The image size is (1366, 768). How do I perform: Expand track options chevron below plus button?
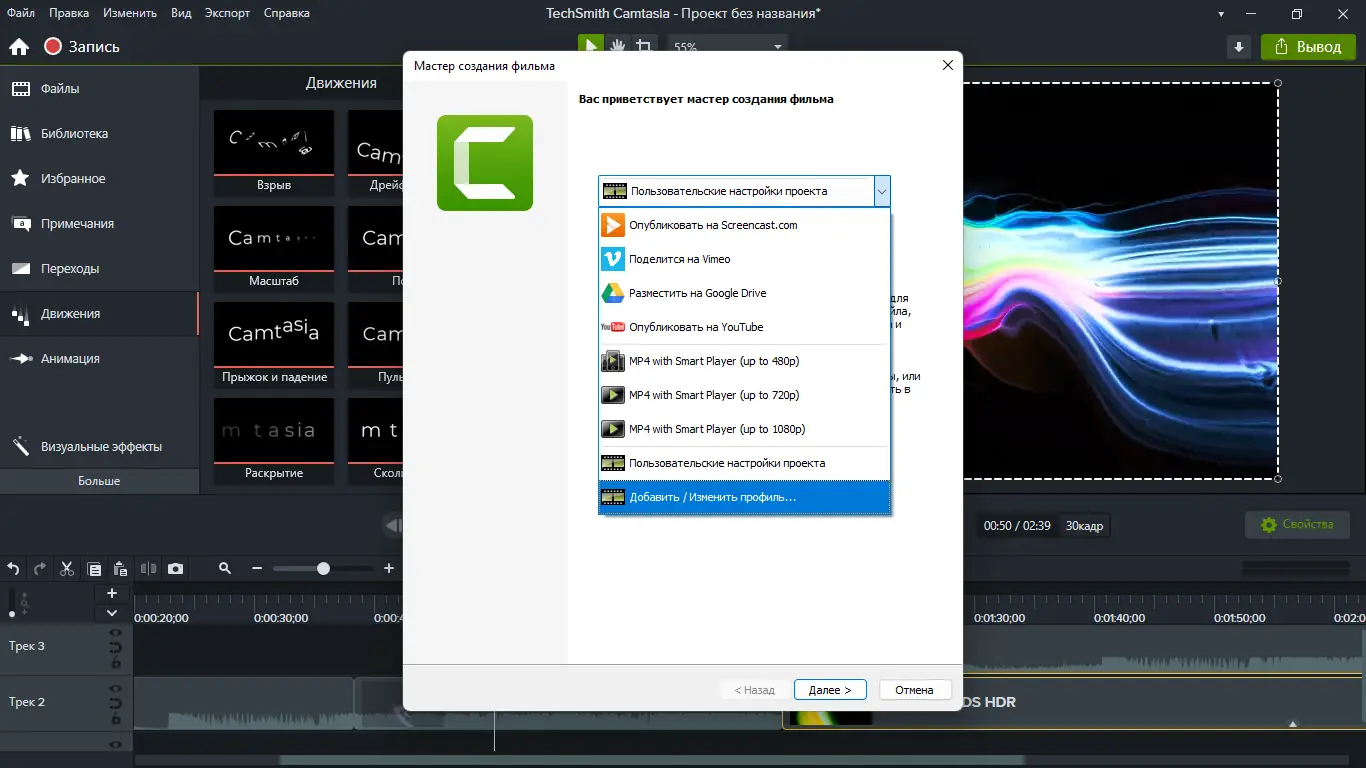[112, 613]
